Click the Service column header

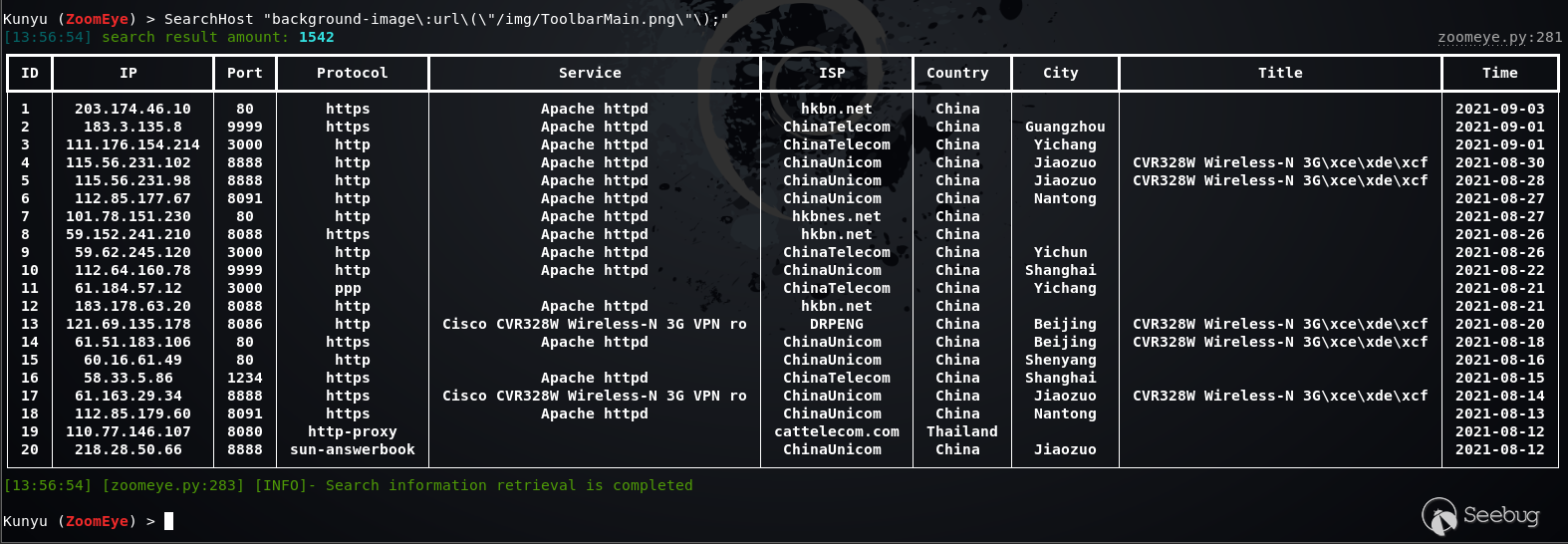click(590, 73)
